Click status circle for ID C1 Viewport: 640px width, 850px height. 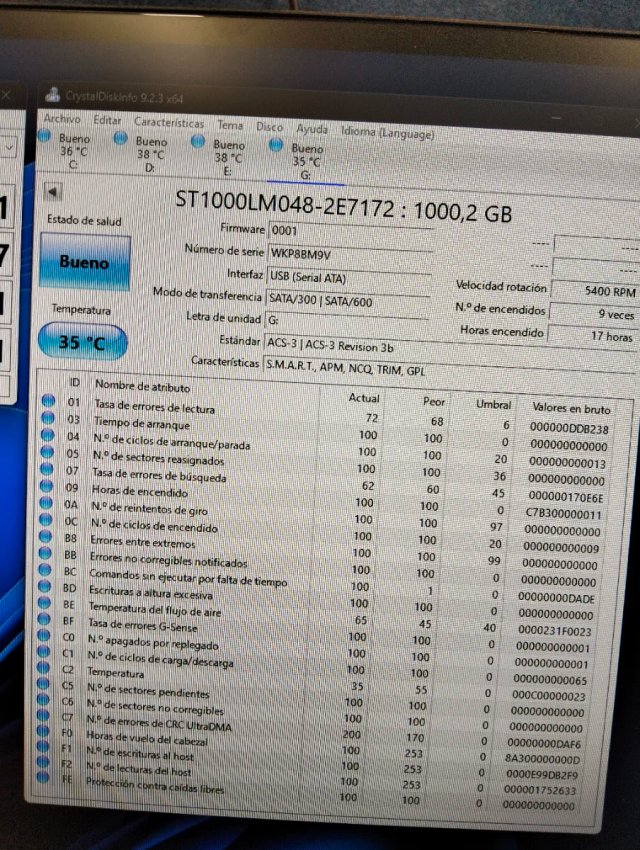point(44,651)
